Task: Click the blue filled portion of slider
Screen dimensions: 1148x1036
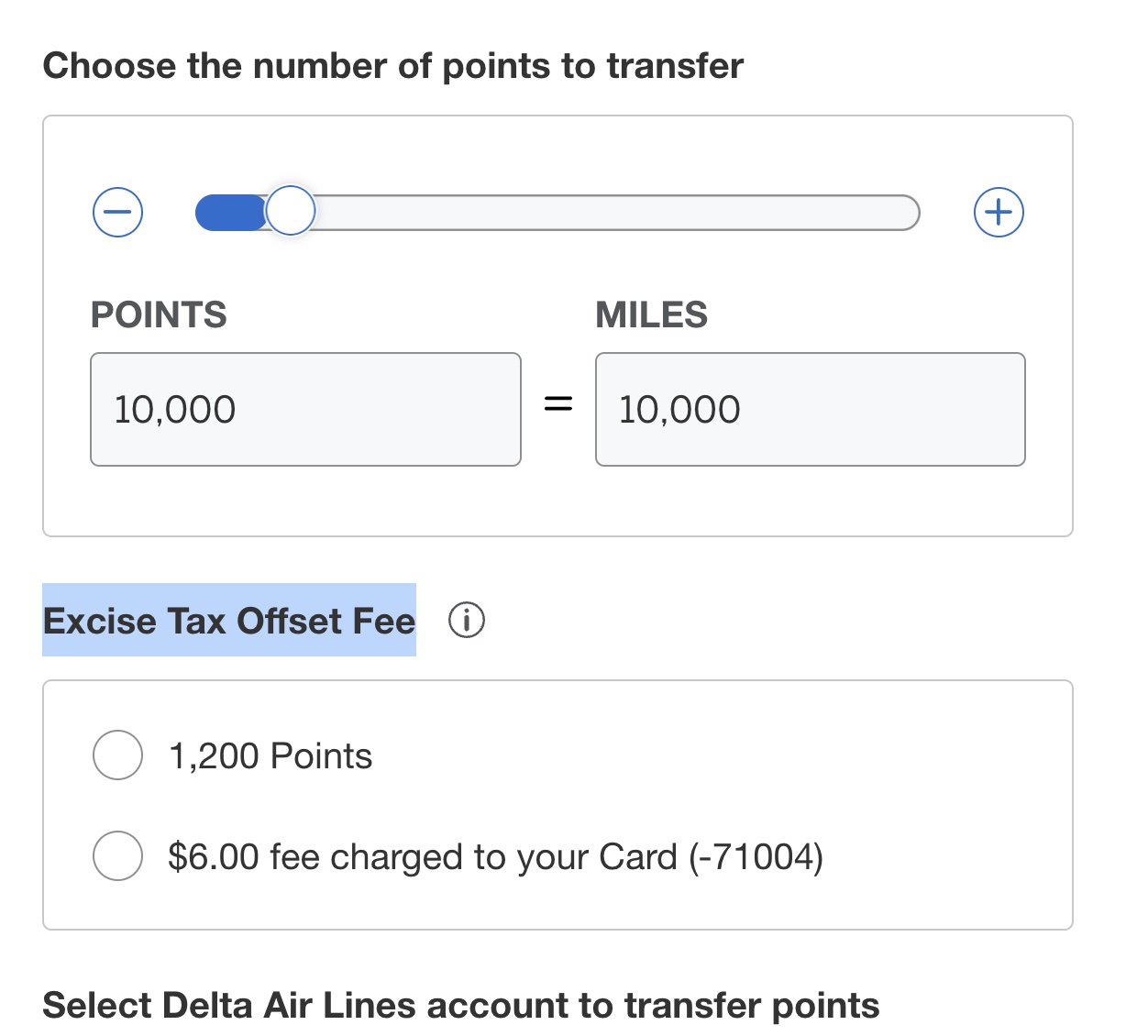Action: pyautogui.click(x=231, y=213)
